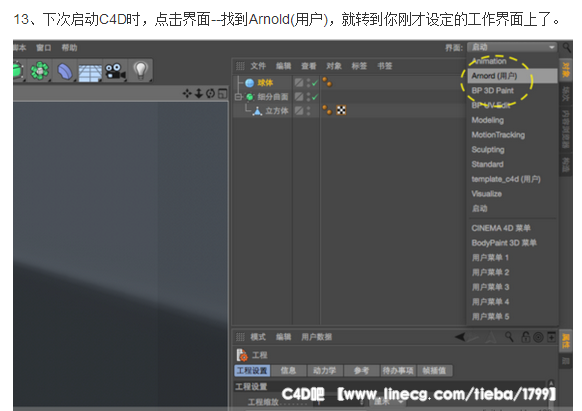Open Object Manager 对象 menu

[334, 66]
